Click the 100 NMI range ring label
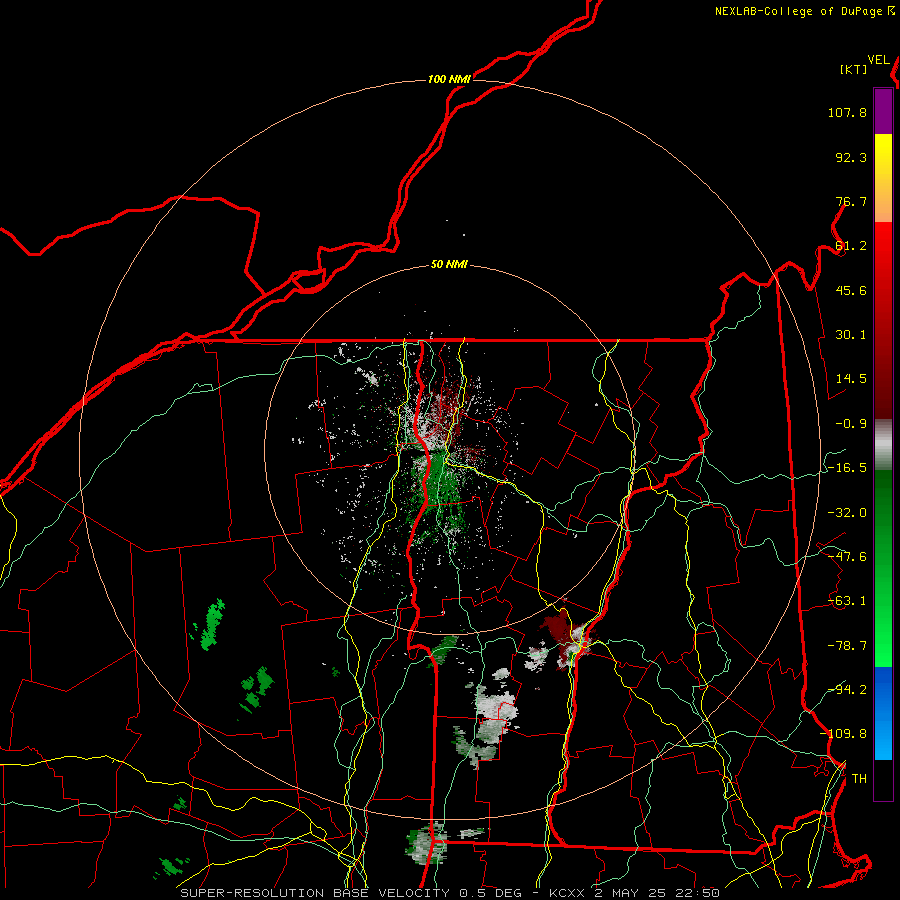Viewport: 900px width, 900px height. coord(449,79)
